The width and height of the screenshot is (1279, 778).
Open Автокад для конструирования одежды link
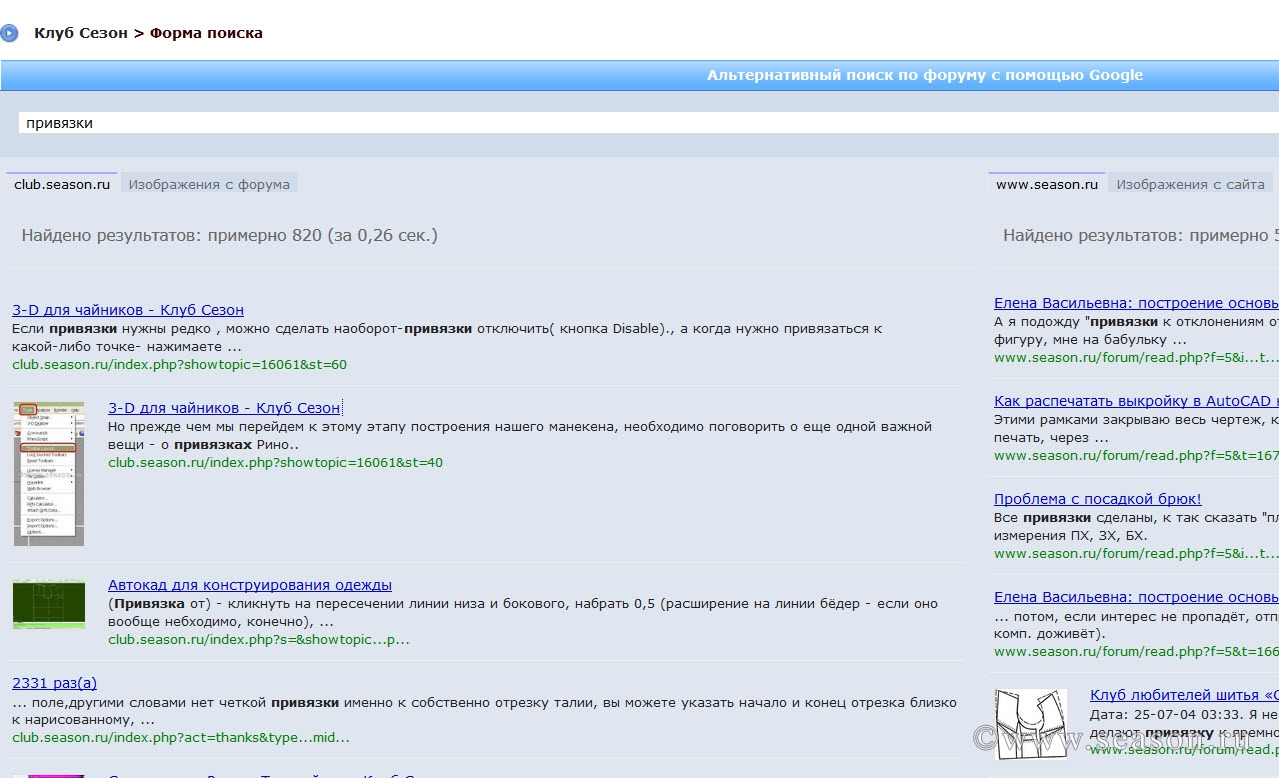coord(250,585)
